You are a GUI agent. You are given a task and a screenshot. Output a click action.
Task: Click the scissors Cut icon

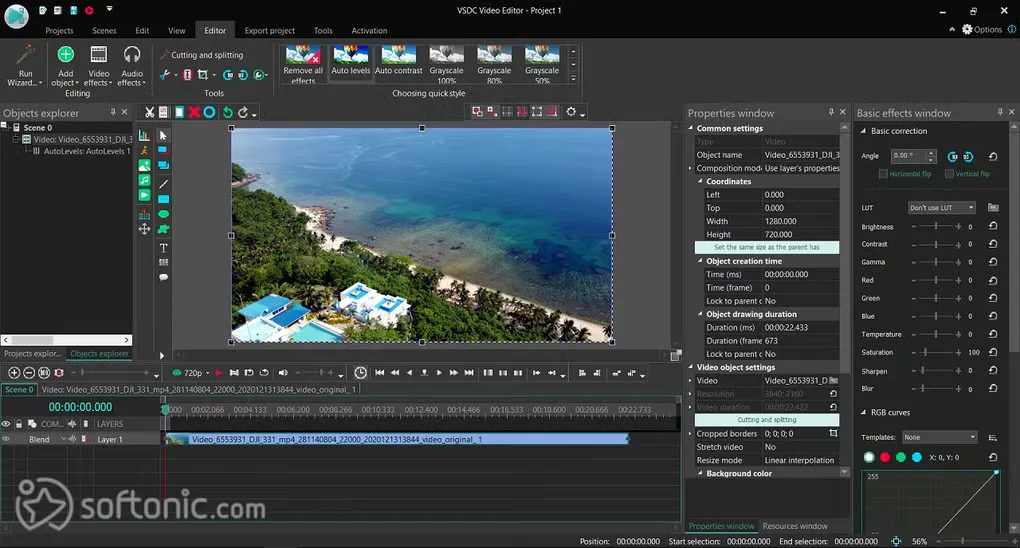(x=150, y=113)
